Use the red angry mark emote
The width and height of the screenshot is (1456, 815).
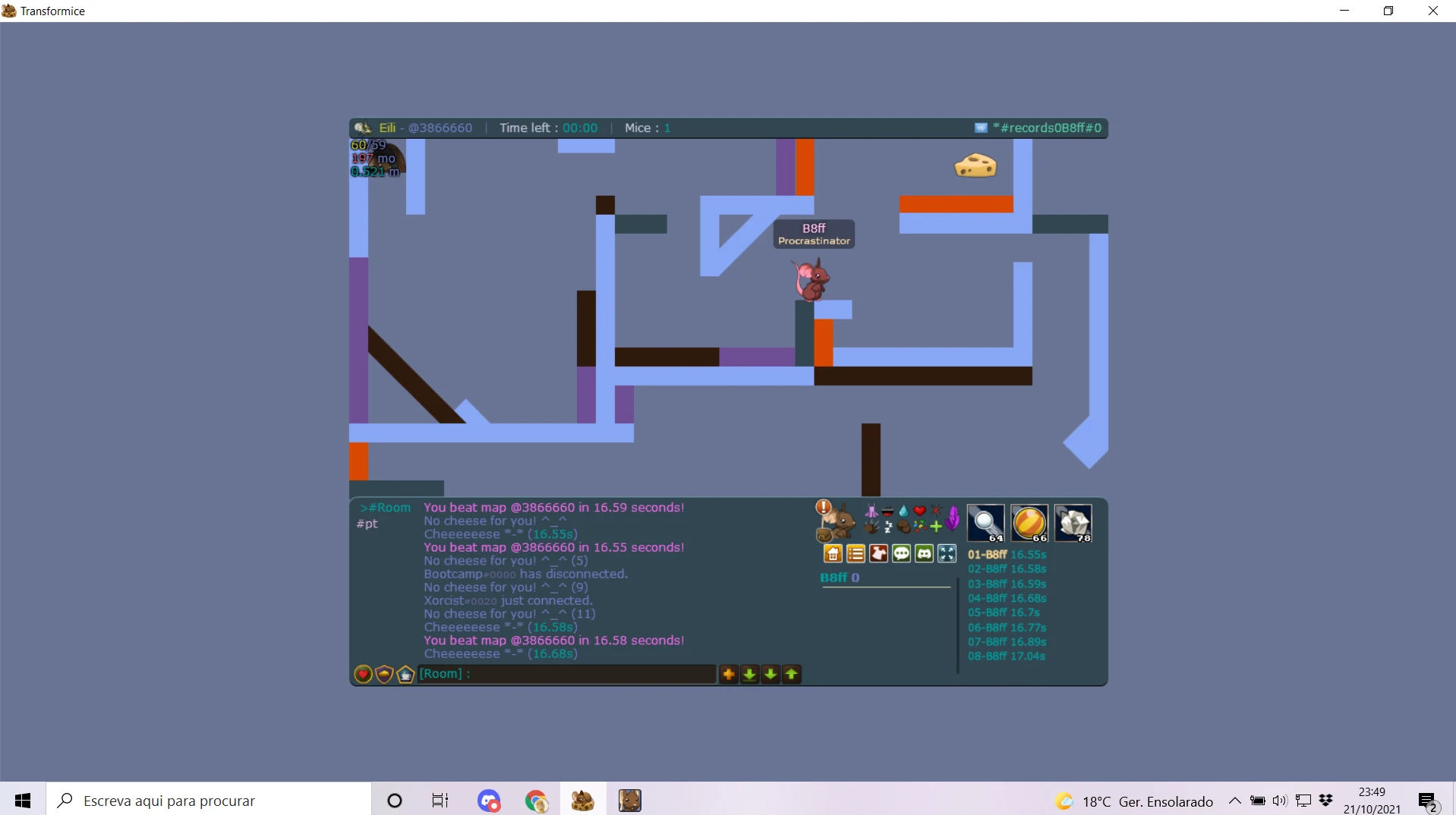[x=936, y=511]
